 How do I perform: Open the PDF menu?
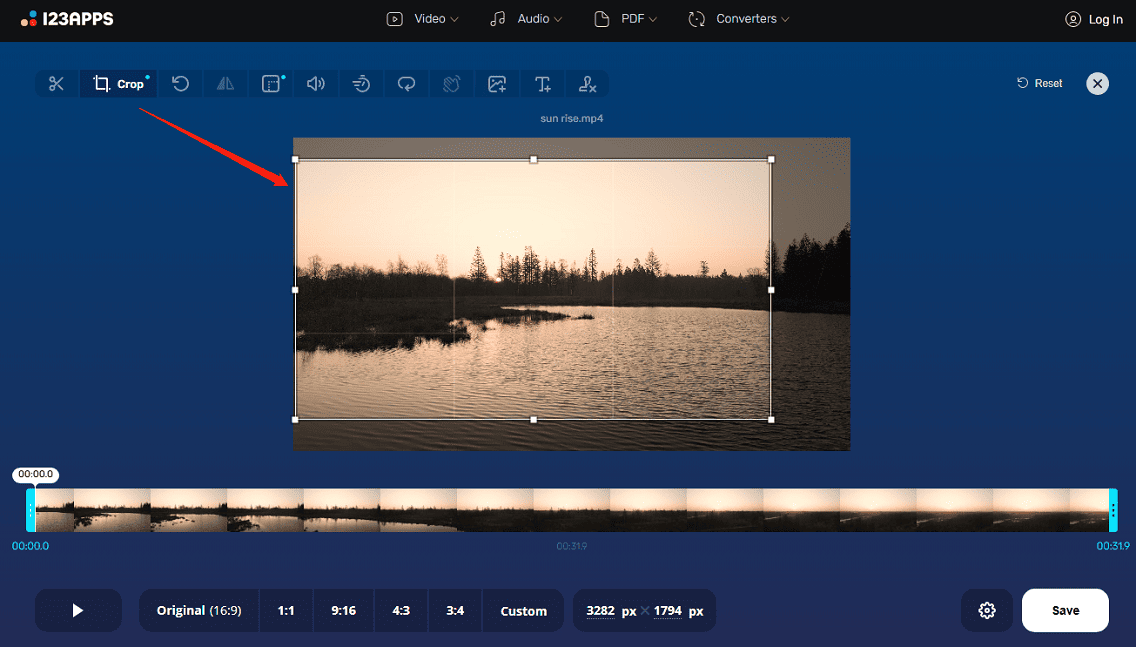625,18
